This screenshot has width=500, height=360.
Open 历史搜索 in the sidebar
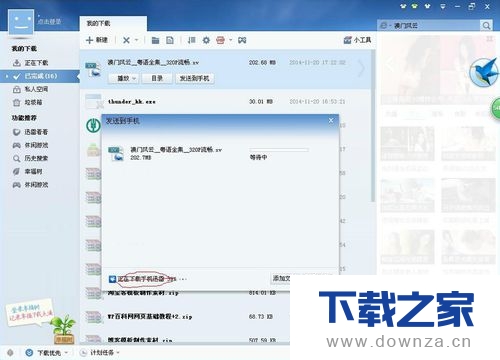(36, 158)
